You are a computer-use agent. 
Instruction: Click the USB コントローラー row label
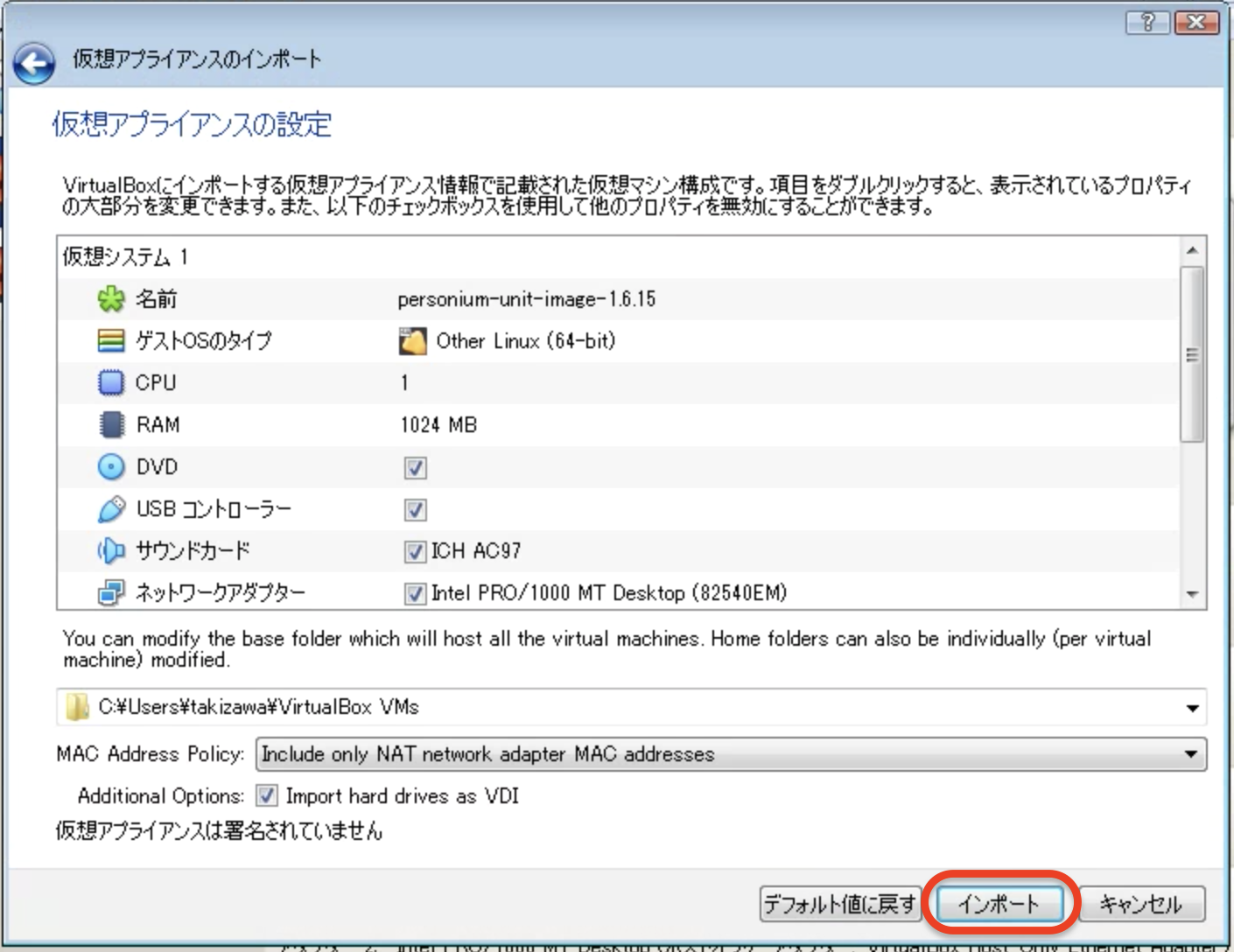coord(214,508)
